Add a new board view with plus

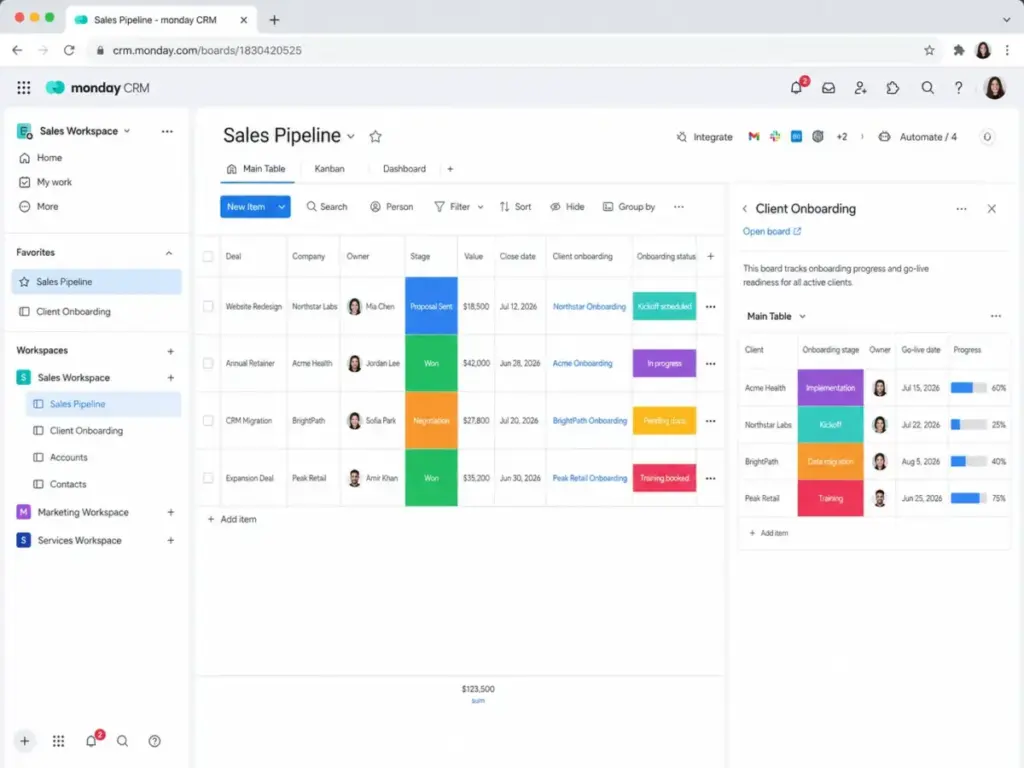coord(450,168)
